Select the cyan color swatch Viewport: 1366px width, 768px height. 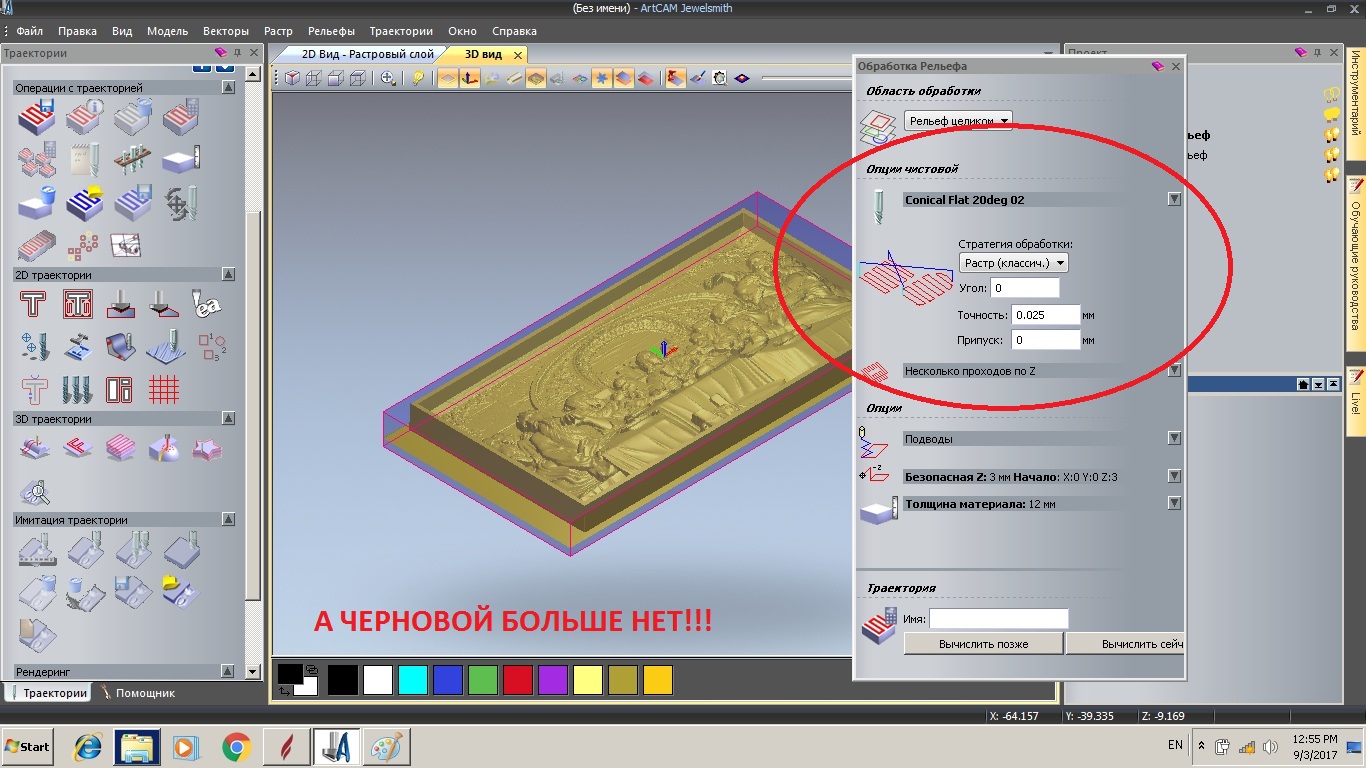coord(413,680)
